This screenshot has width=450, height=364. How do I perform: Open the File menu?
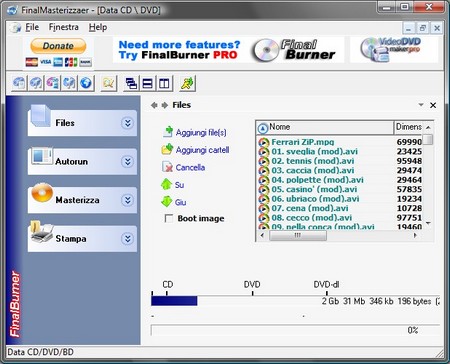pos(32,27)
